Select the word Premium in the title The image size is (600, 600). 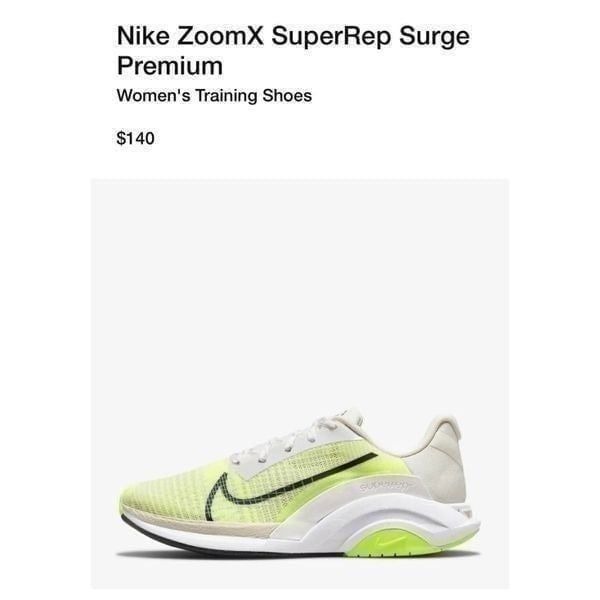coord(170,66)
